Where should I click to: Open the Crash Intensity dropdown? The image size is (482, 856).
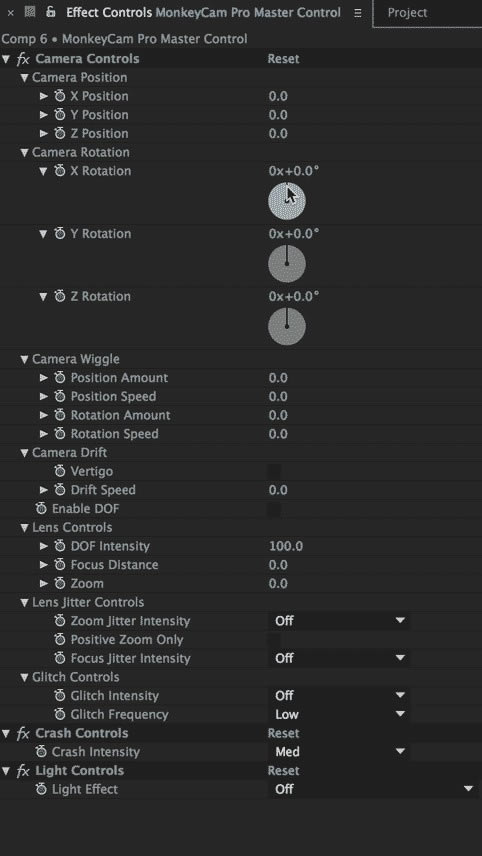pyautogui.click(x=340, y=752)
